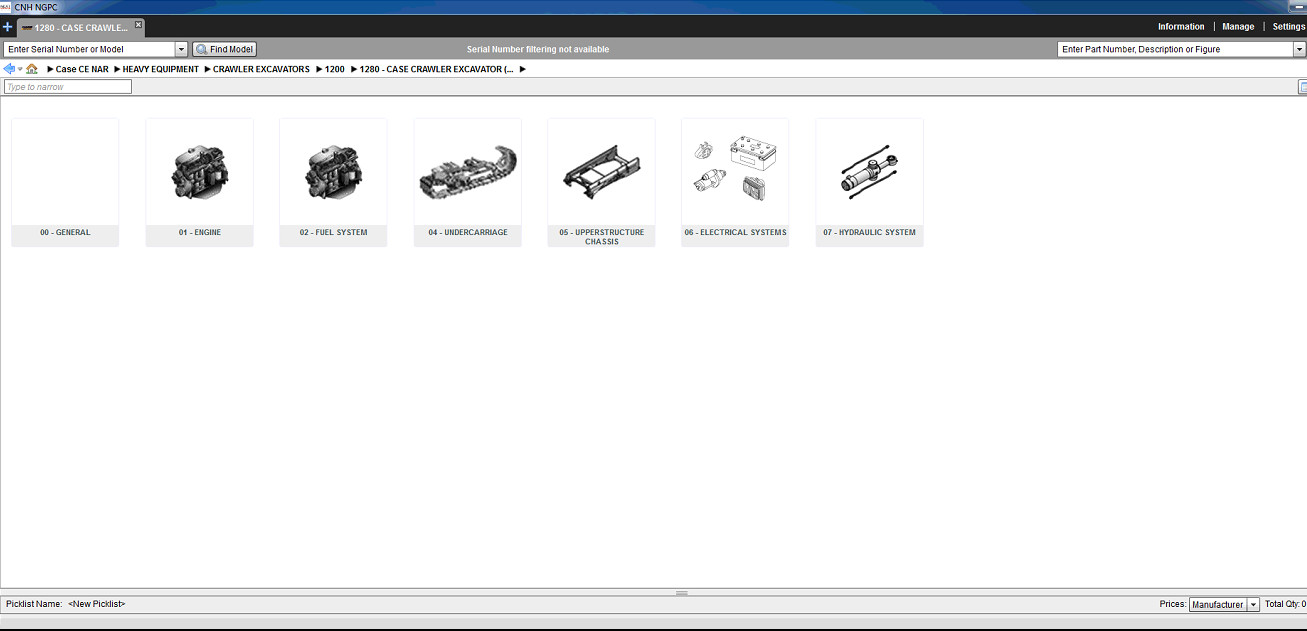This screenshot has width=1307, height=631.
Task: Click the 04 - UNDERCARRIAGE label
Action: pos(468,232)
